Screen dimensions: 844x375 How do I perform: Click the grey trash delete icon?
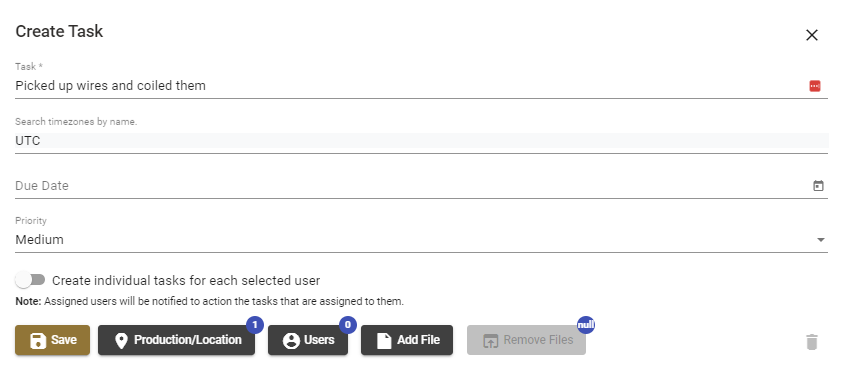coord(812,342)
